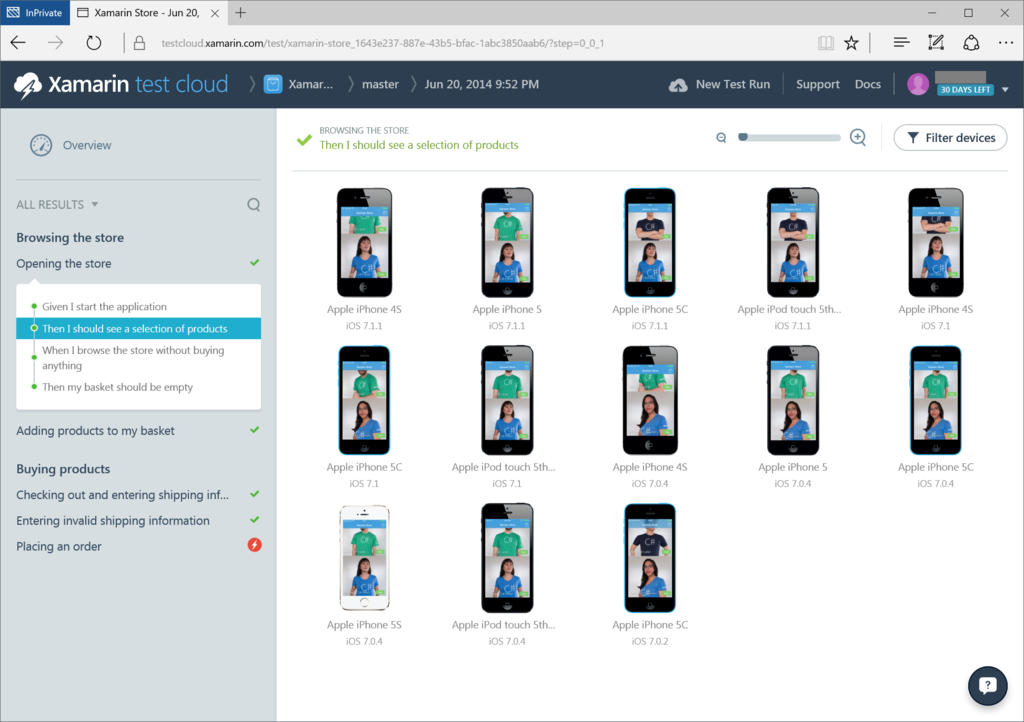This screenshot has width=1024, height=722.
Task: Expand Checking out and entering shipping info test
Action: [x=122, y=495]
